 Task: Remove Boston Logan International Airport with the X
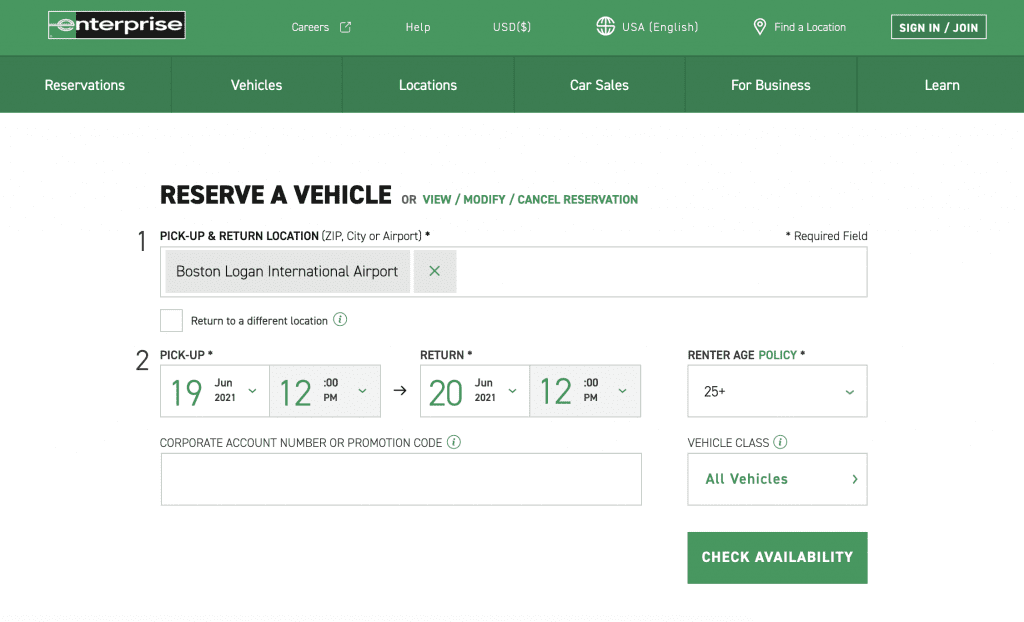435,271
